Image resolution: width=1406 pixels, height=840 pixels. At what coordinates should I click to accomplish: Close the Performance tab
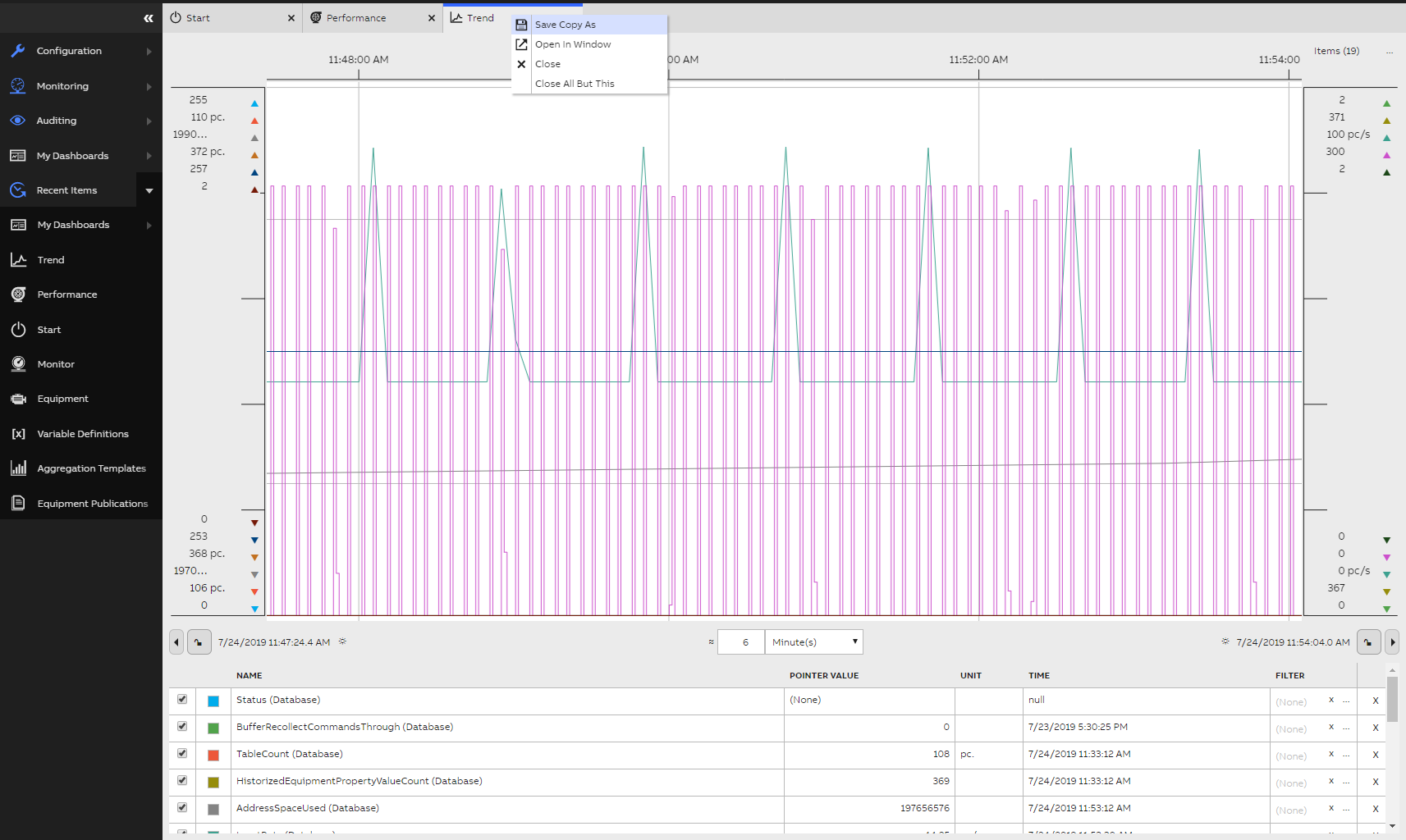point(432,18)
